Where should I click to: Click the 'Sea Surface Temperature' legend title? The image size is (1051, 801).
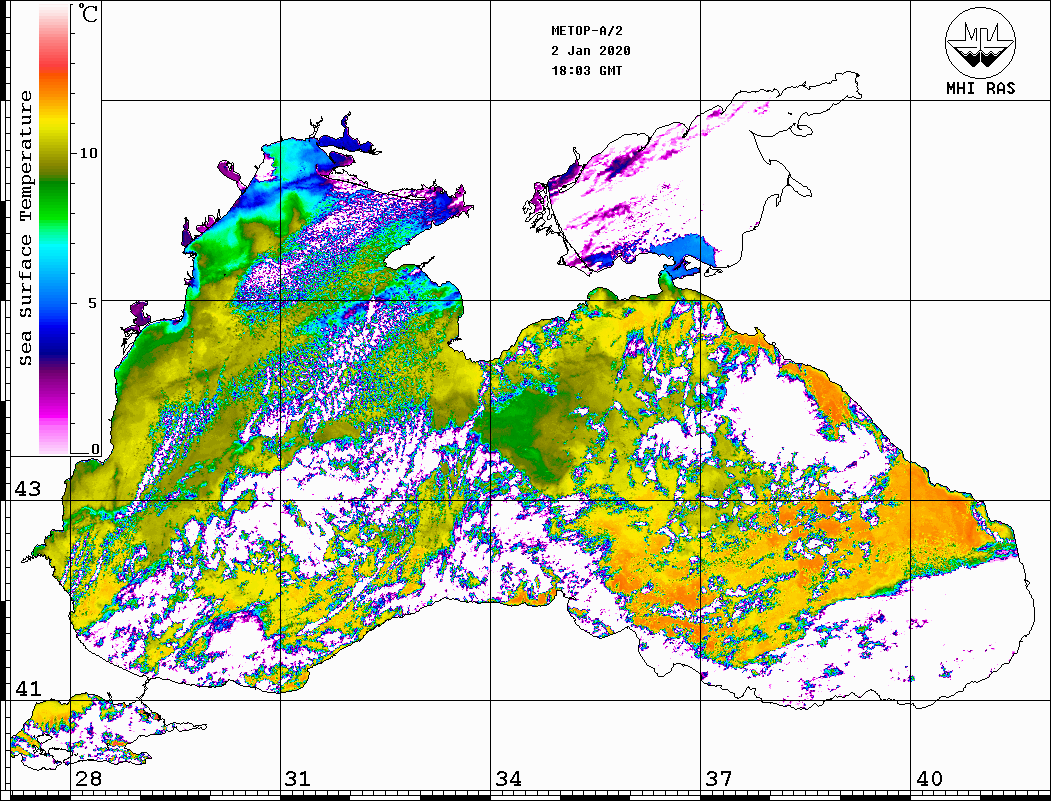[x=25, y=229]
